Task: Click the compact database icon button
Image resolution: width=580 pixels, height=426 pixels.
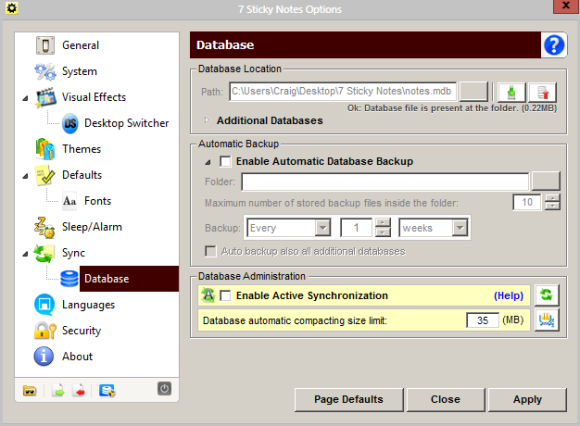Action: 546,320
